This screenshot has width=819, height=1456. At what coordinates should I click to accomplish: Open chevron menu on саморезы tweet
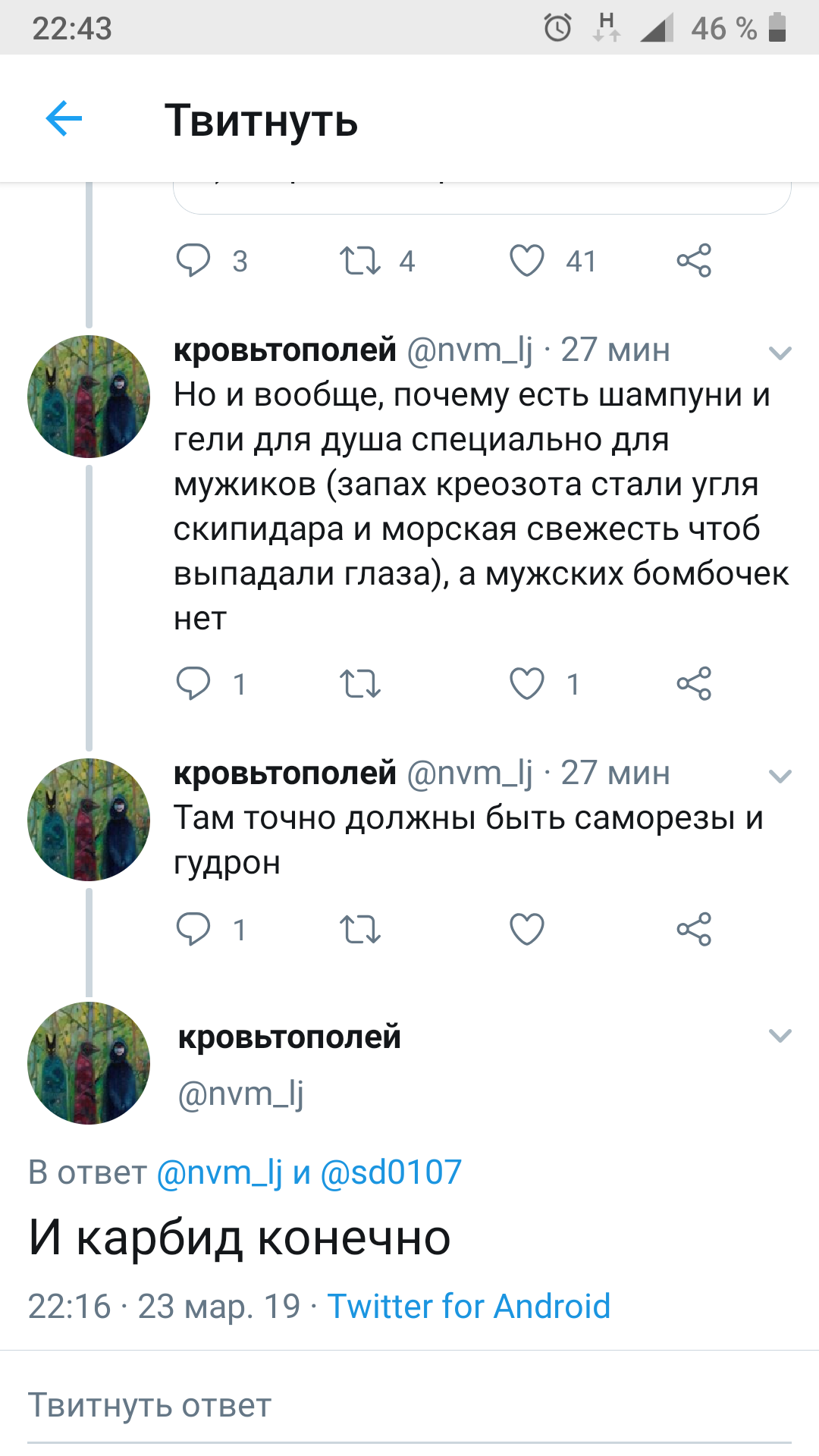pyautogui.click(x=780, y=776)
